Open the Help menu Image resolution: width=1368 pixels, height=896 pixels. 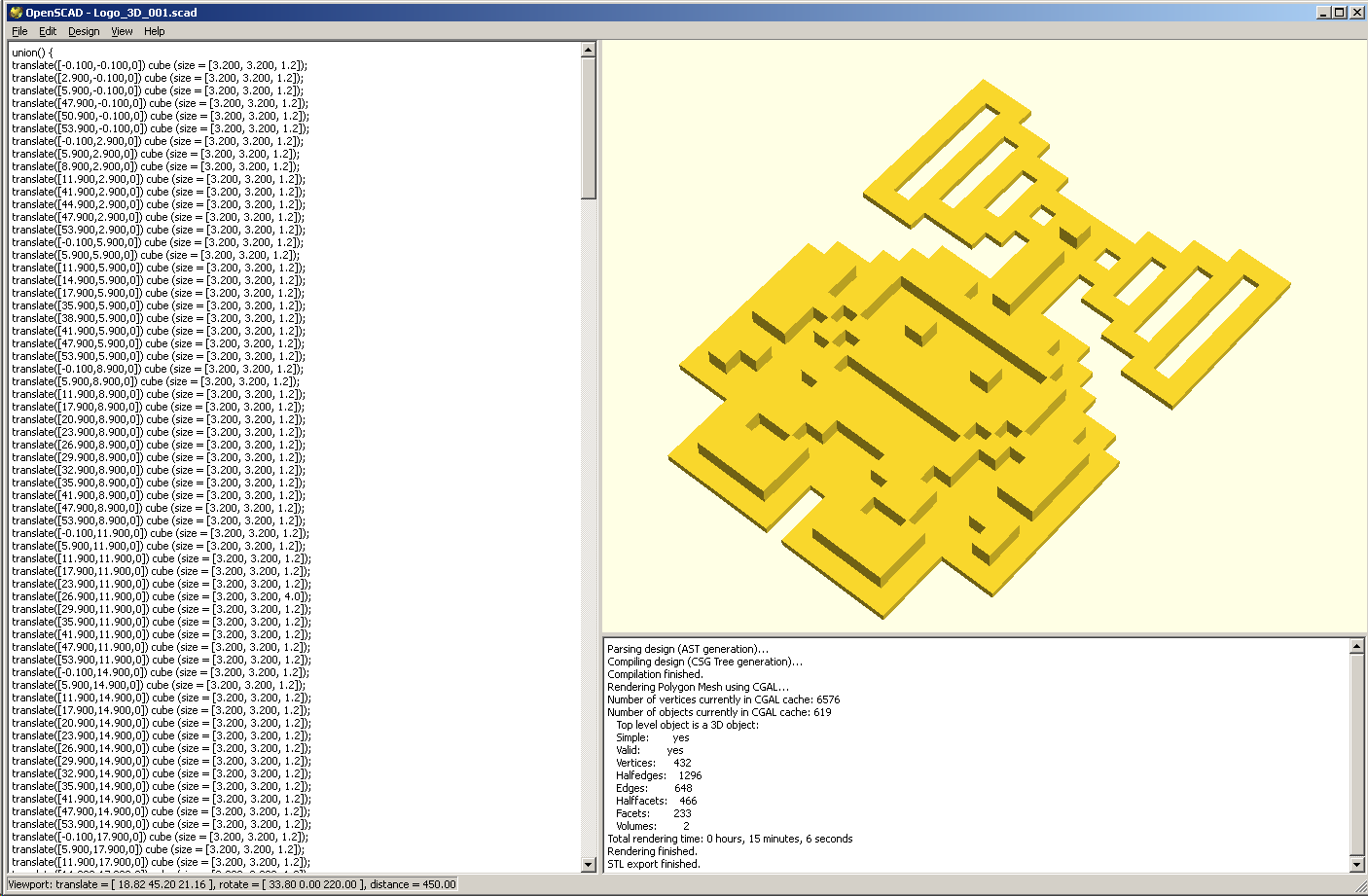(x=155, y=31)
